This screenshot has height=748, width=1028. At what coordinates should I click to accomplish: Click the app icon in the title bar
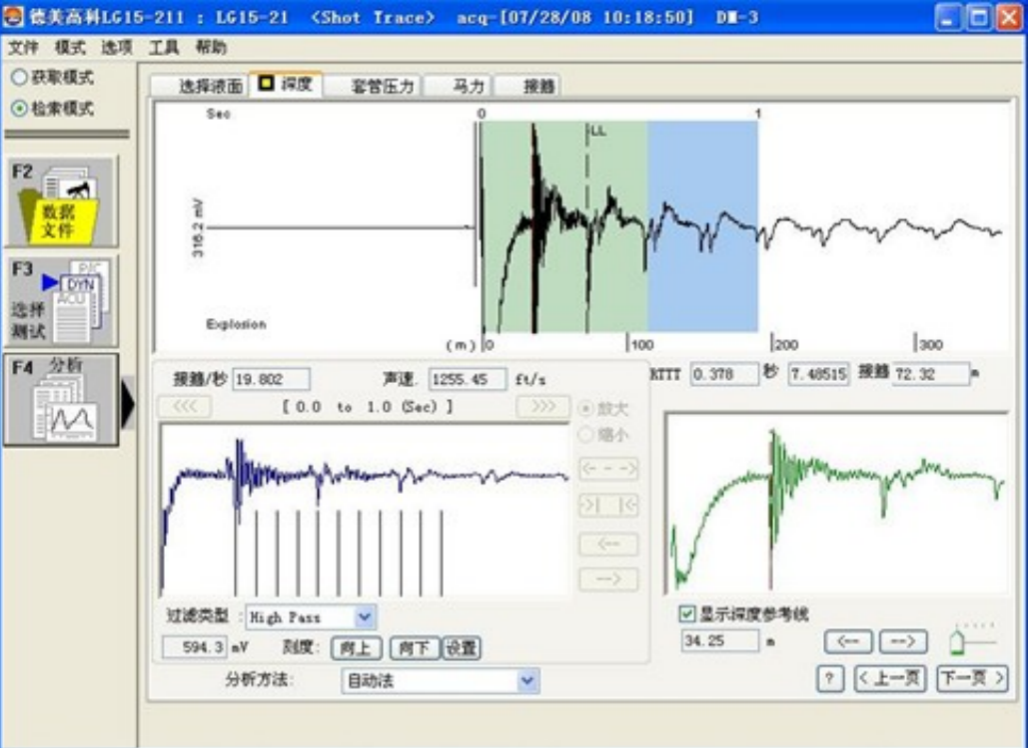click(x=14, y=17)
